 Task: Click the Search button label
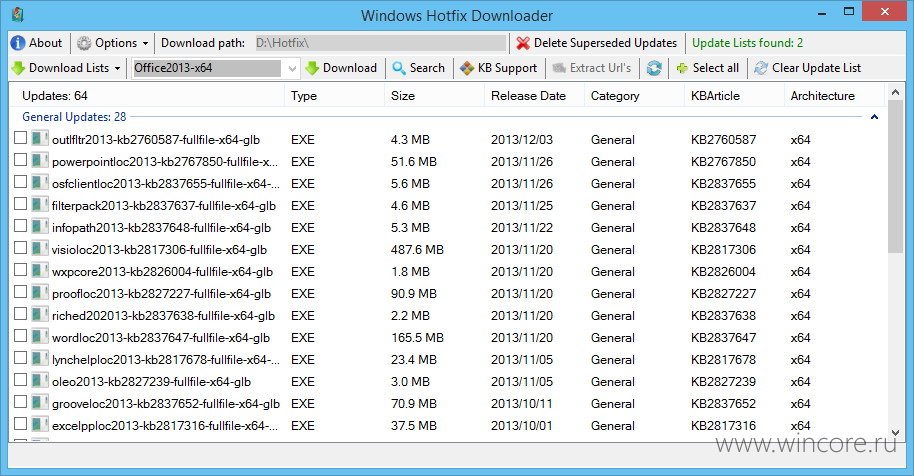point(427,68)
